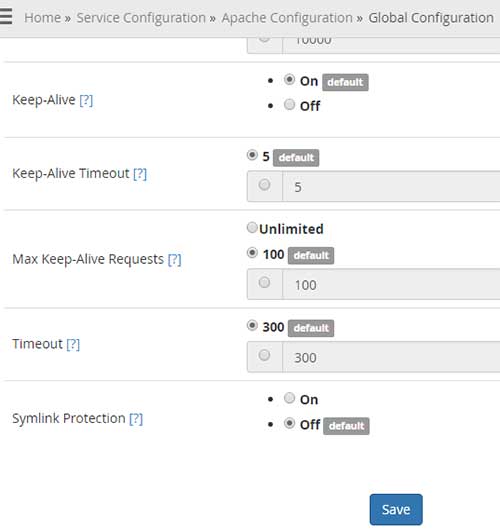Focus the custom Timeout field showing 300
The height and width of the screenshot is (531, 500).
[x=391, y=357]
